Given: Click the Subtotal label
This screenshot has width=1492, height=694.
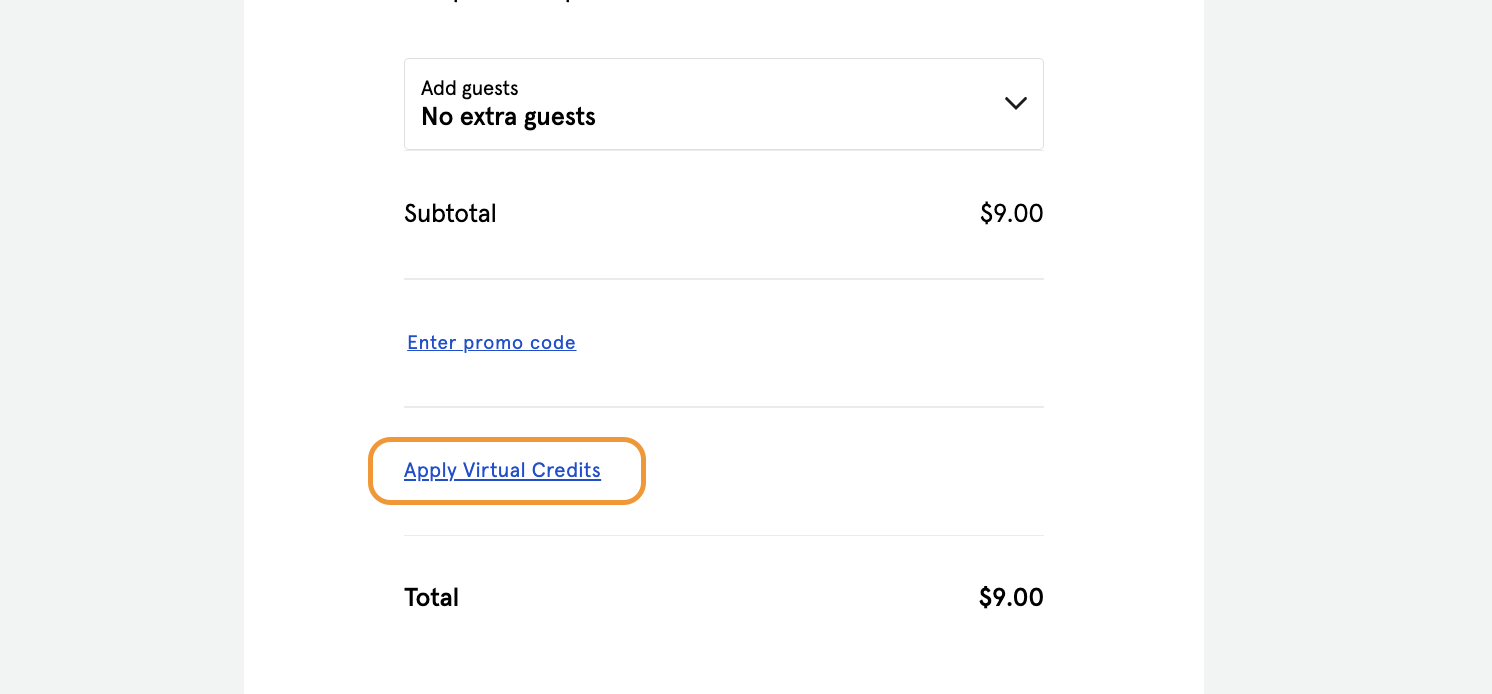Looking at the screenshot, I should pyautogui.click(x=450, y=214).
